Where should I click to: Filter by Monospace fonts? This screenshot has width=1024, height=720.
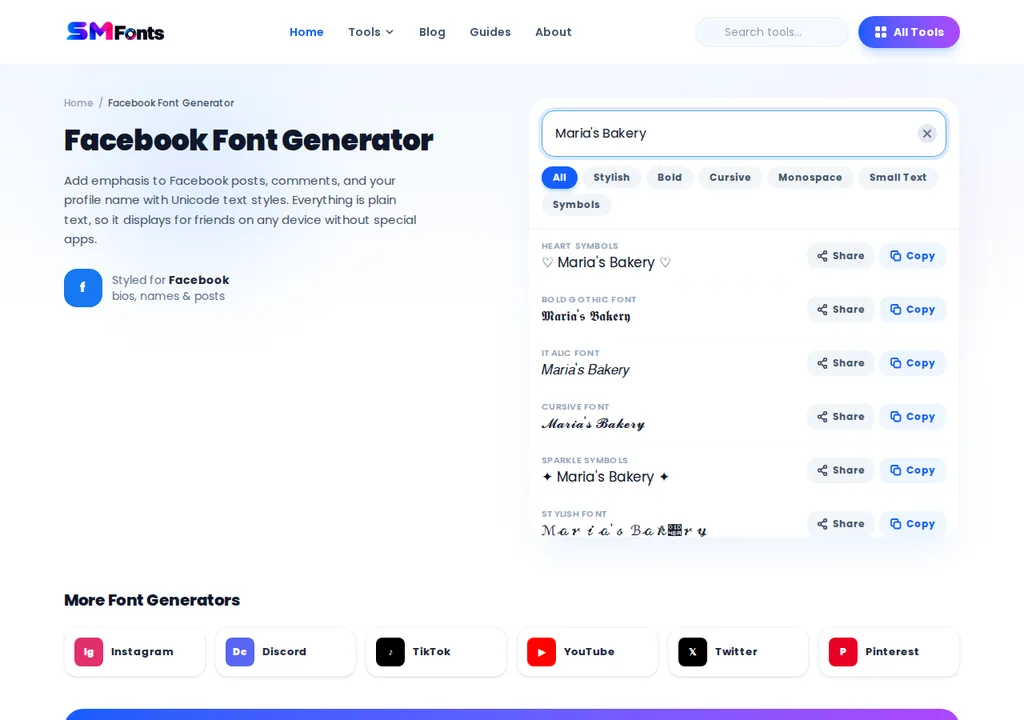[x=810, y=177]
